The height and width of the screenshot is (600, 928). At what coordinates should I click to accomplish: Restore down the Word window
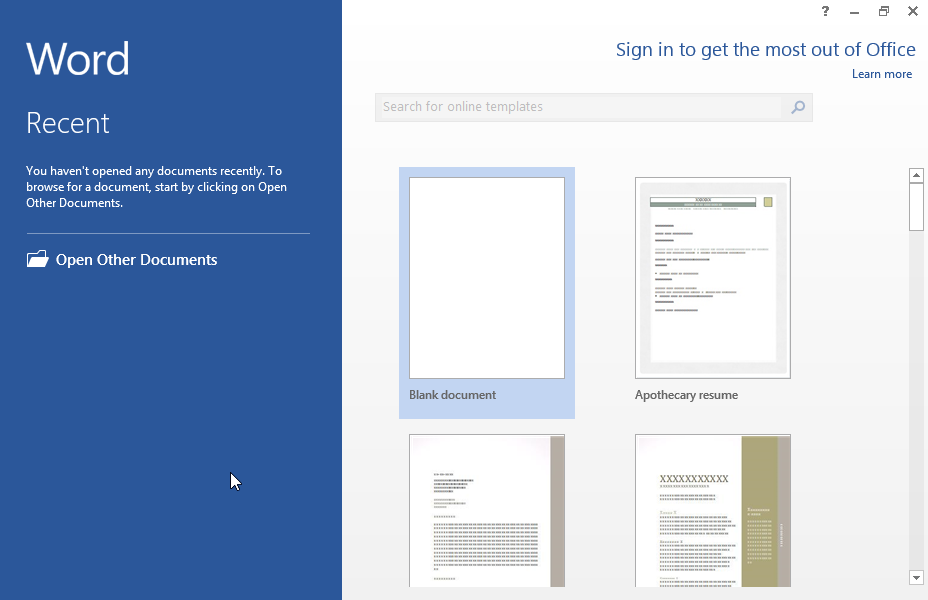click(x=884, y=11)
